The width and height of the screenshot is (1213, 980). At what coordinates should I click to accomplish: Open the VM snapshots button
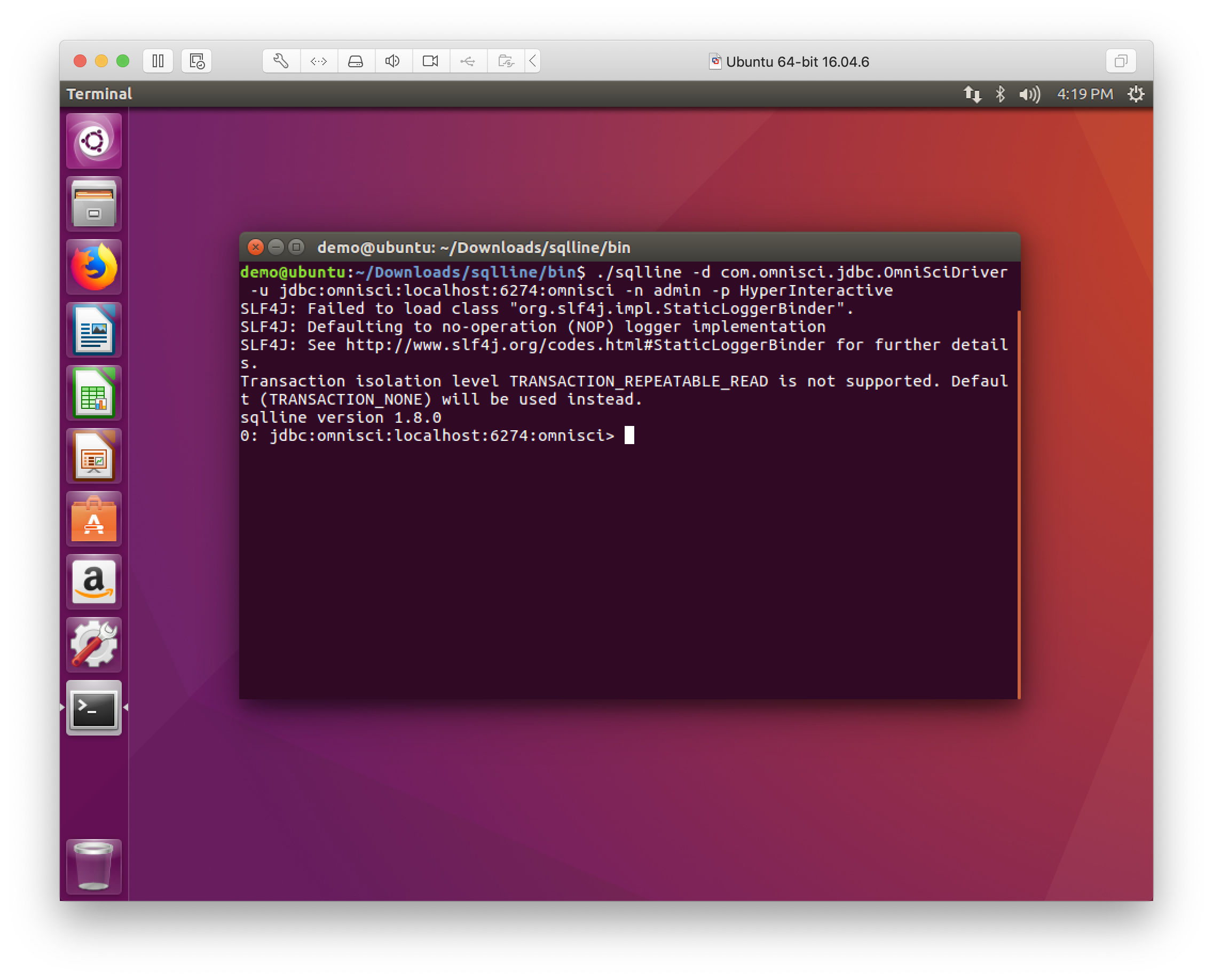196,61
